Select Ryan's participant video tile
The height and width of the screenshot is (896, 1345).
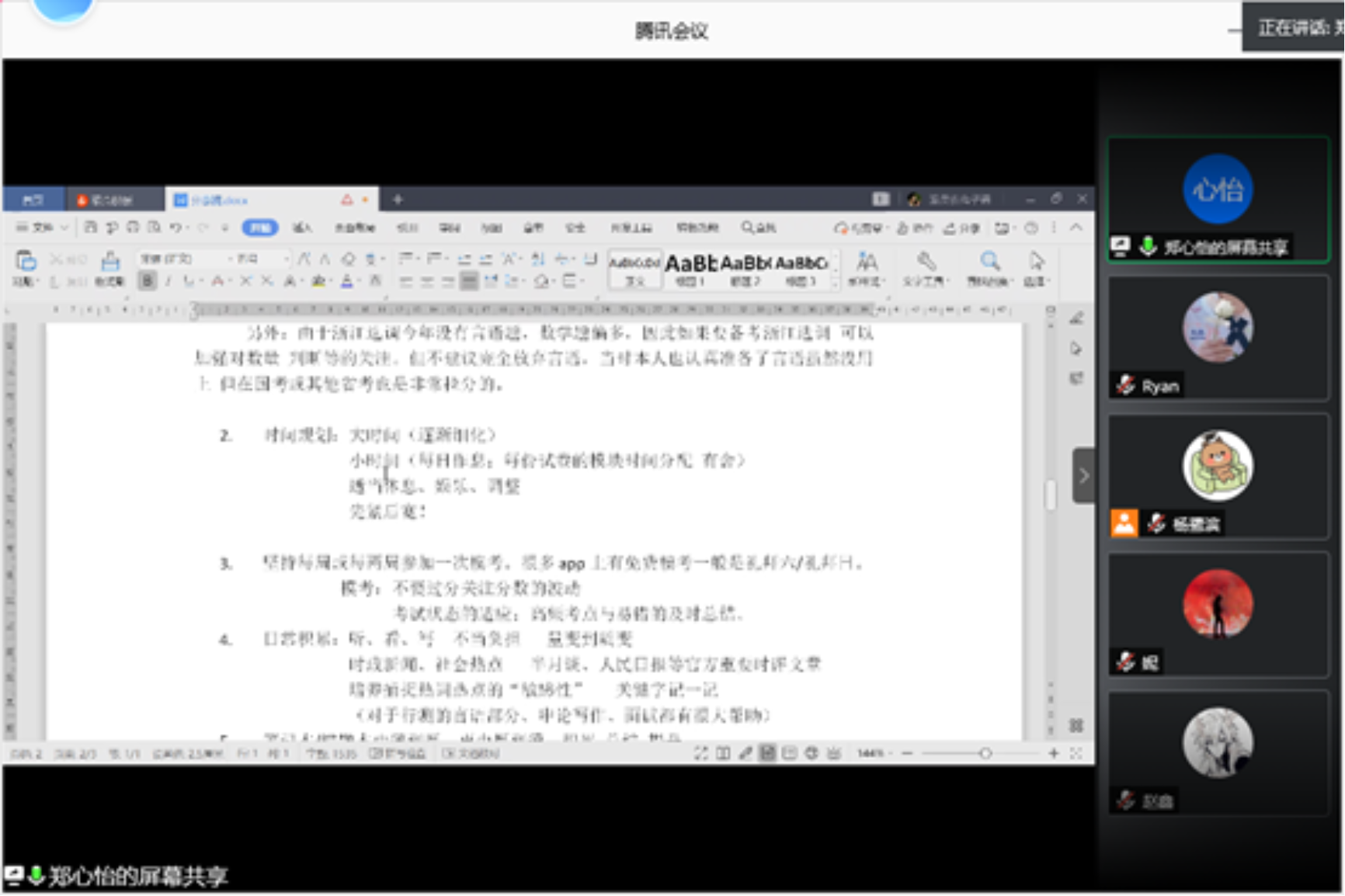[1217, 338]
